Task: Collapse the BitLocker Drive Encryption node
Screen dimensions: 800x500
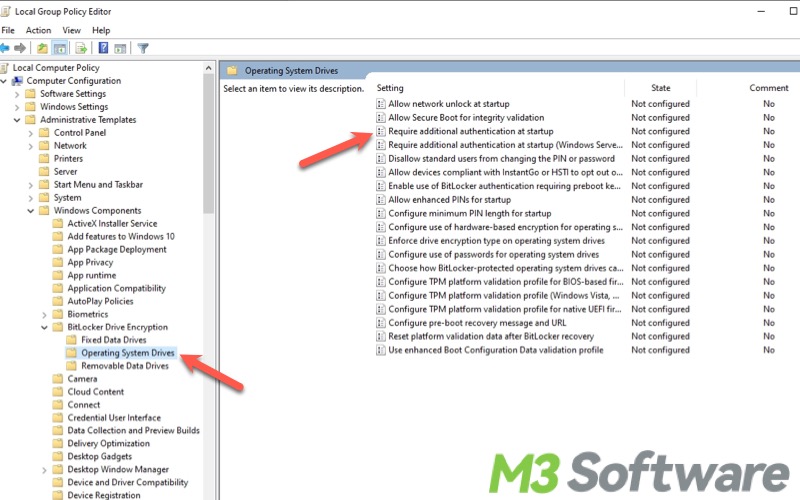Action: [x=44, y=327]
